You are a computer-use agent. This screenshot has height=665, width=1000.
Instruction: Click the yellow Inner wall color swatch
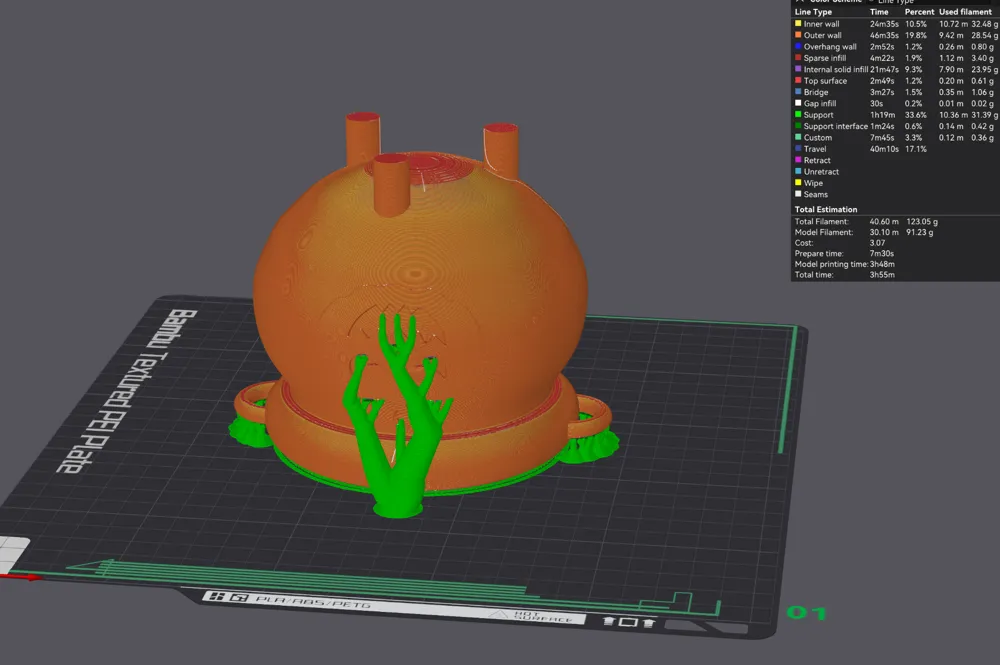(798, 24)
